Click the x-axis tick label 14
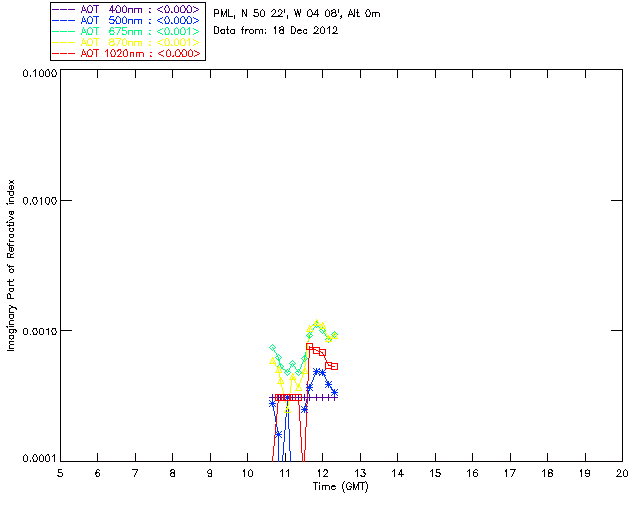The height and width of the screenshot is (512, 640). pyautogui.click(x=398, y=473)
